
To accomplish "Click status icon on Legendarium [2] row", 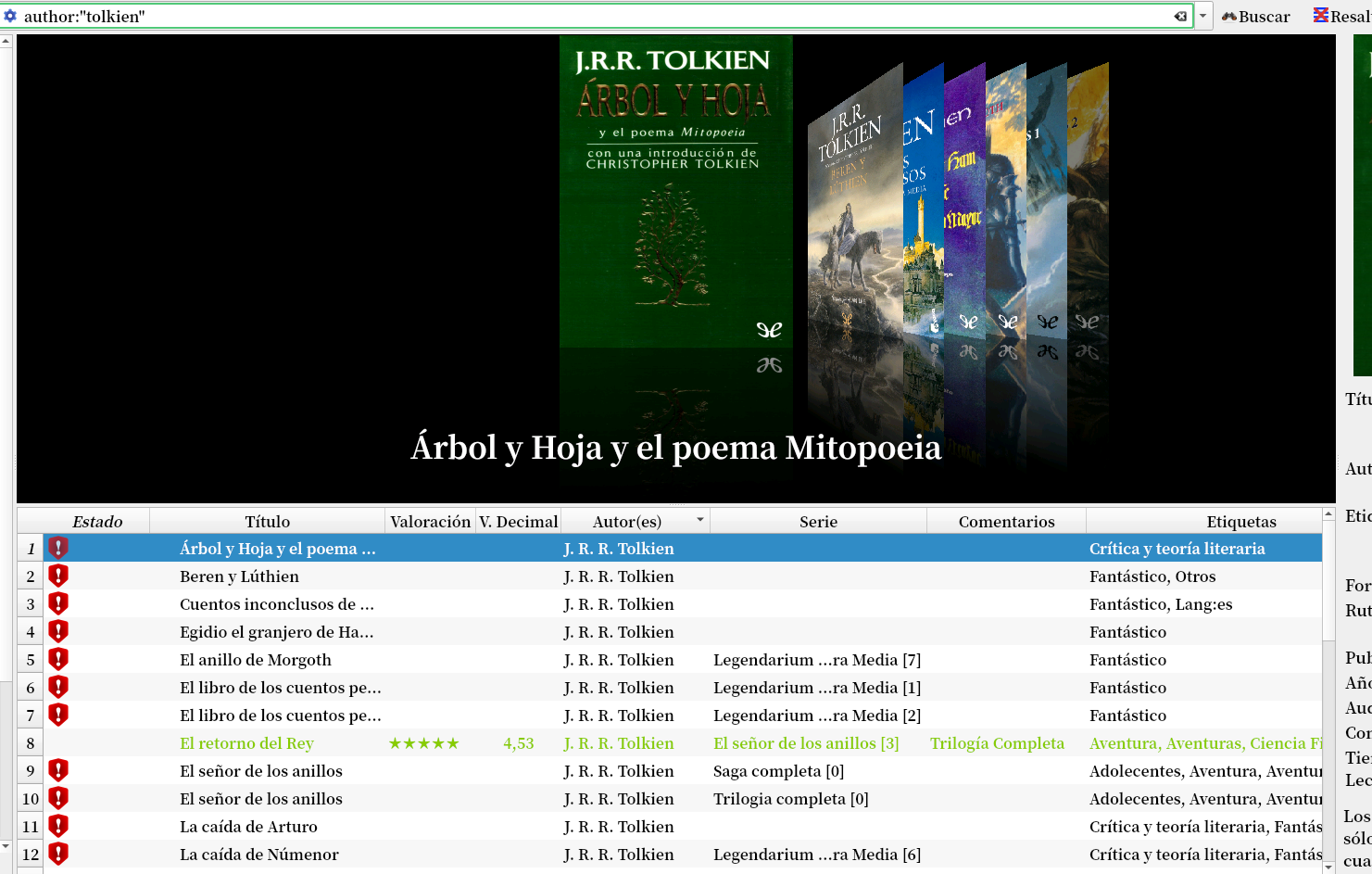I will pos(58,715).
